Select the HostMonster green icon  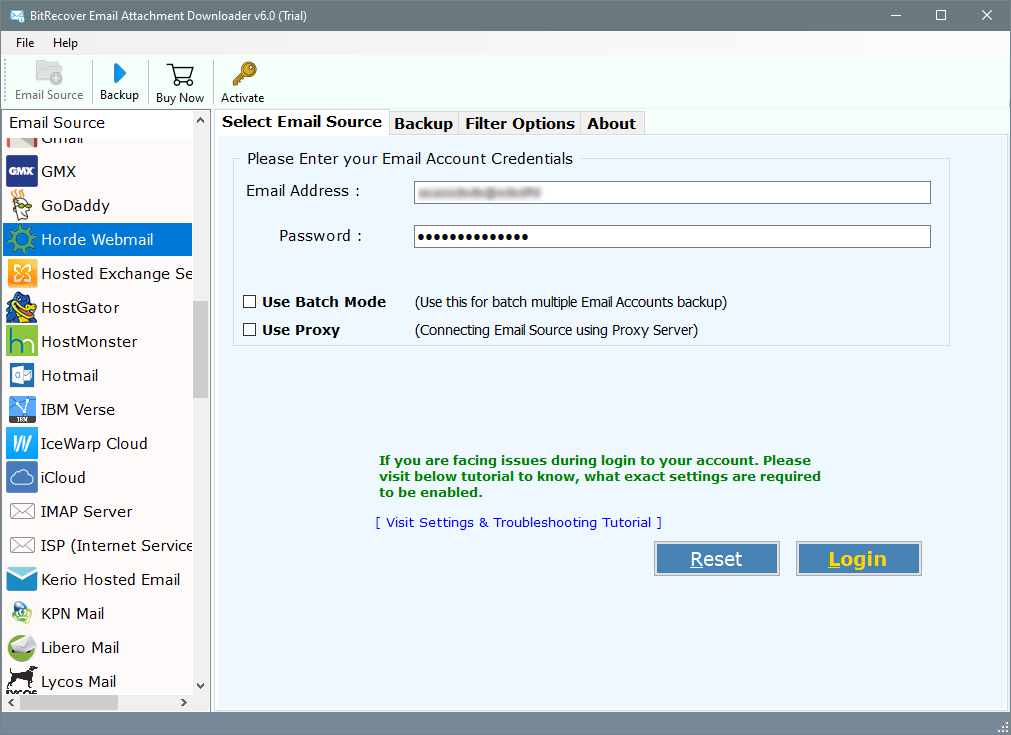pos(22,341)
